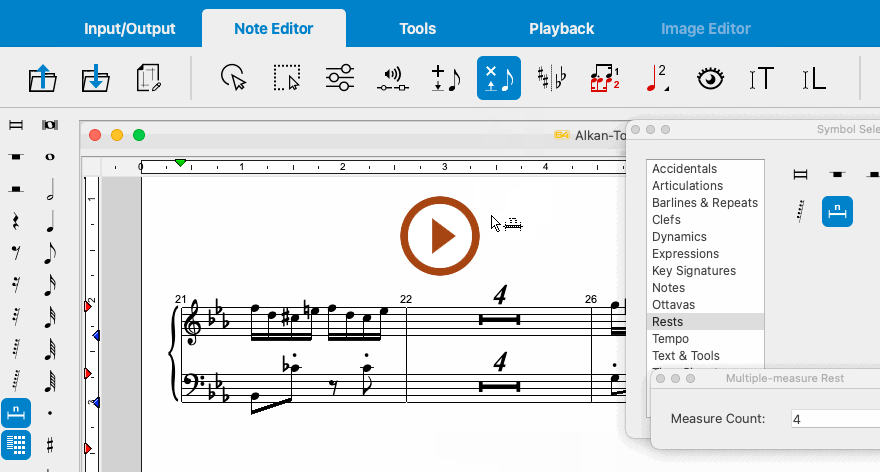This screenshot has height=472, width=880.
Task: Open the Input/Output tab
Action: tap(129, 29)
